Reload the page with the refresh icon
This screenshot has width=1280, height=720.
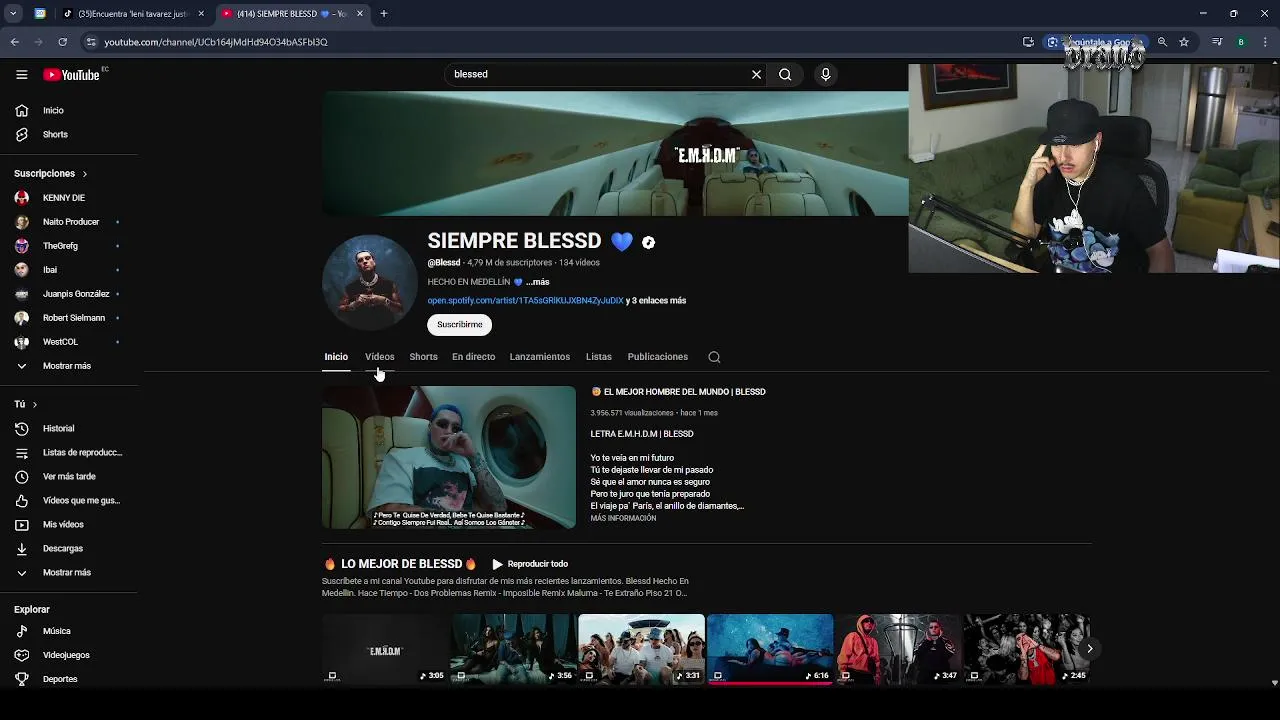coord(62,42)
